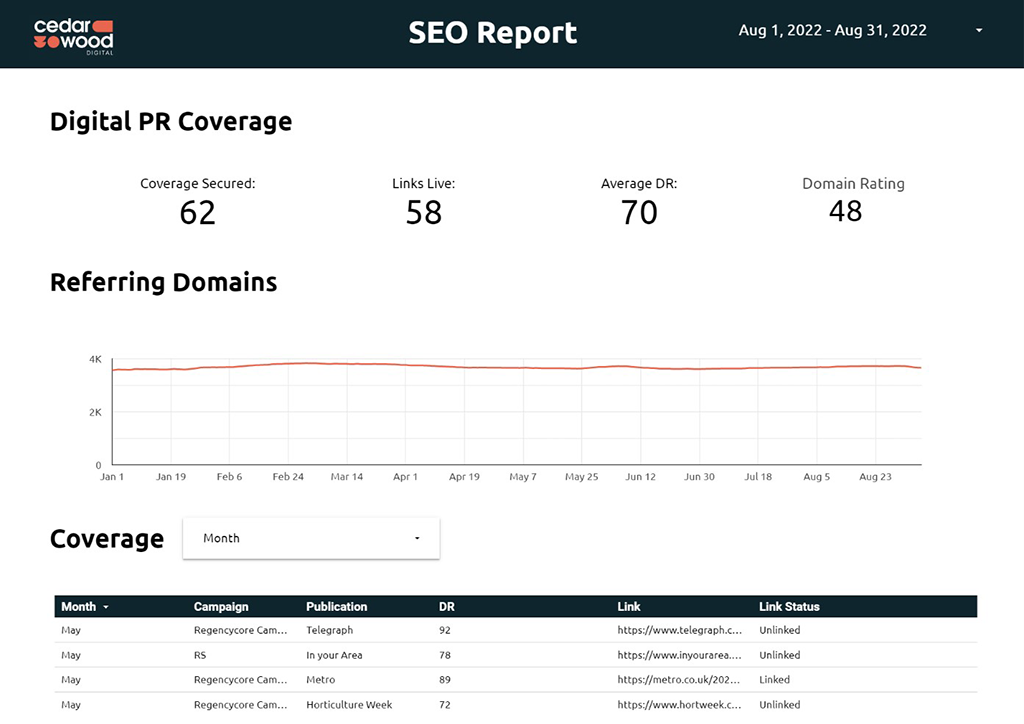Click the Coverage Secured 62 scorecard

pos(197,201)
